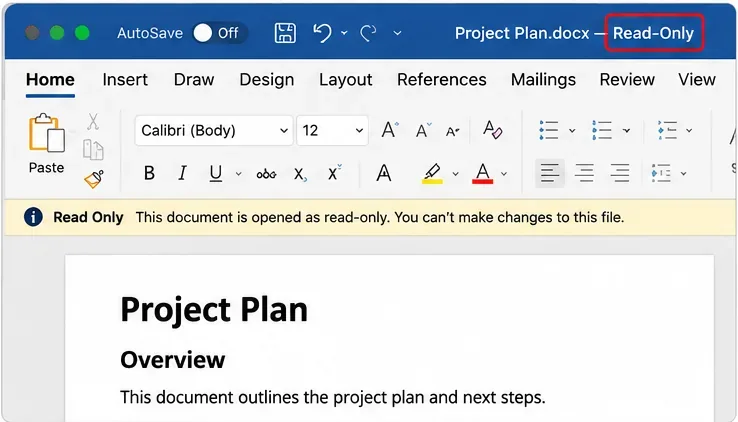Go to the Layout tab
738x422 pixels.
click(345, 80)
